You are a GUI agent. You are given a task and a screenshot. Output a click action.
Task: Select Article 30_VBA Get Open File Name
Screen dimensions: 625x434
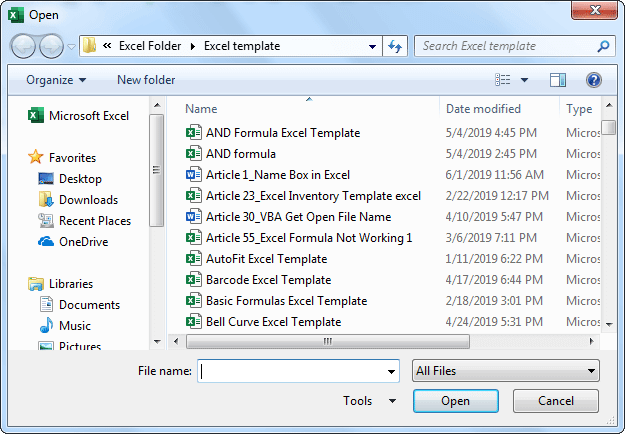289,217
